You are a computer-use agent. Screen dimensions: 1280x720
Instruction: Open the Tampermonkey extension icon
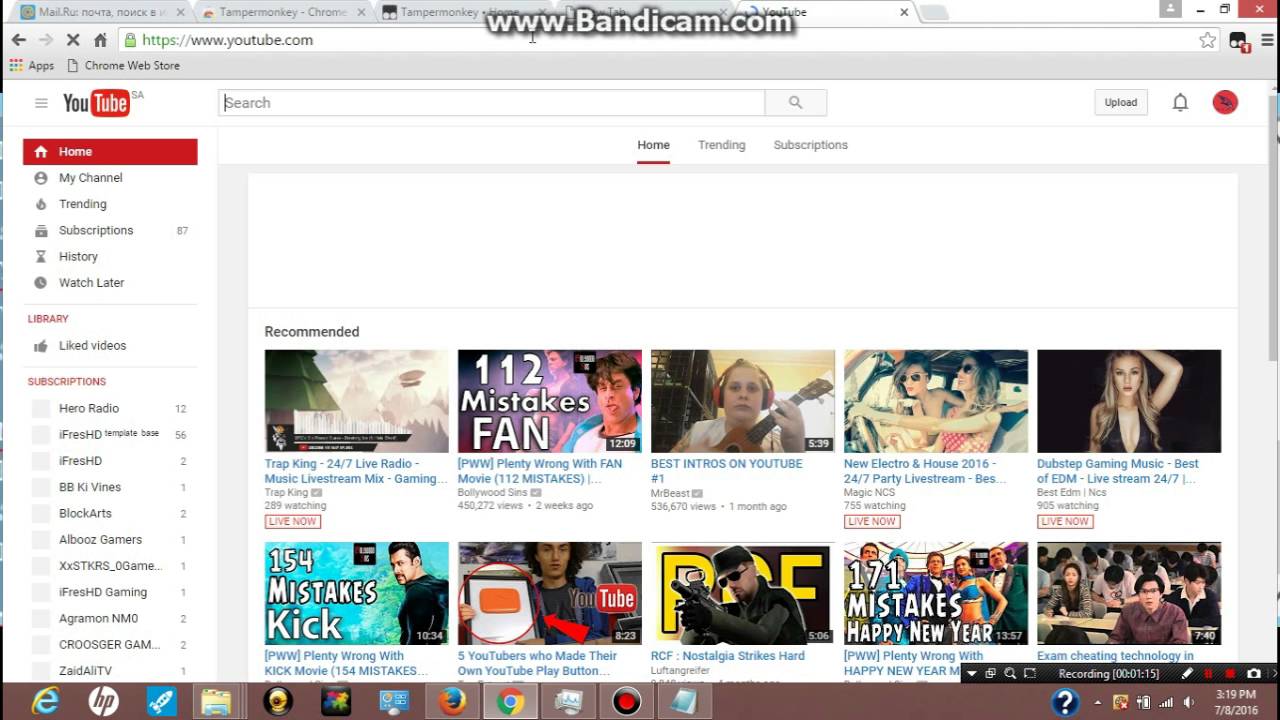coord(1239,41)
